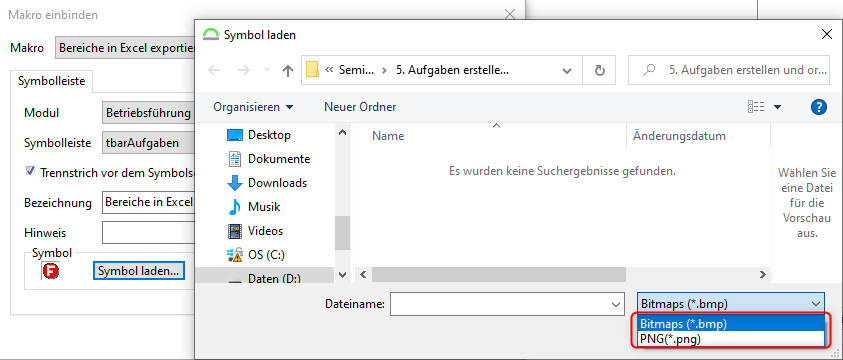This screenshot has width=843, height=360.
Task: Click the navigation pane scroll-down arrow
Action: pyautogui.click(x=342, y=275)
